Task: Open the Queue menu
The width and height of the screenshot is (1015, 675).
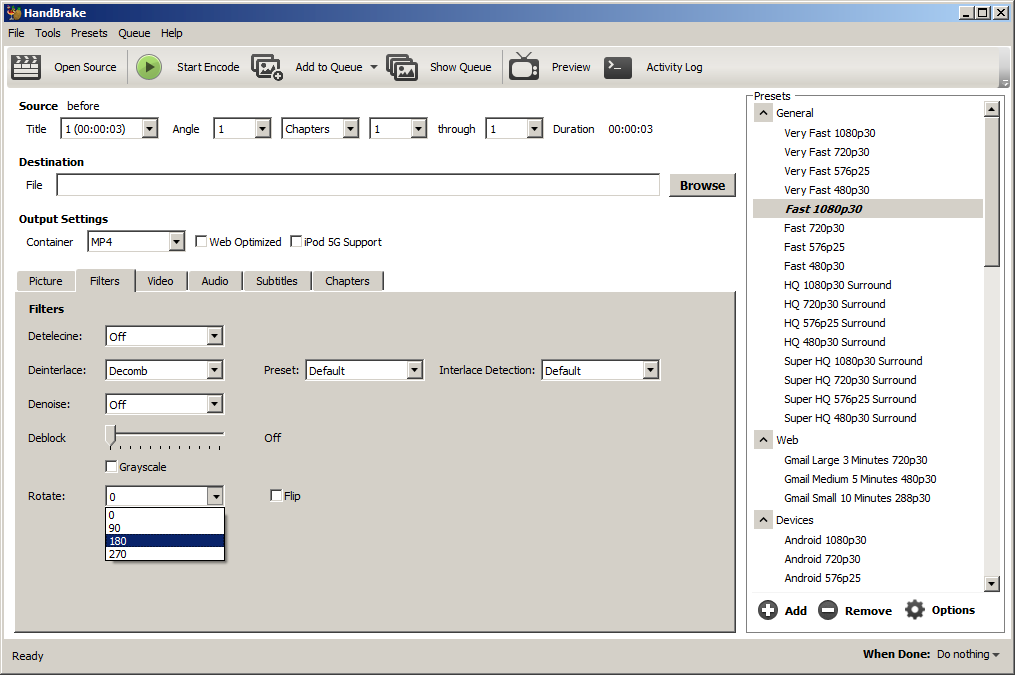Action: click(134, 33)
